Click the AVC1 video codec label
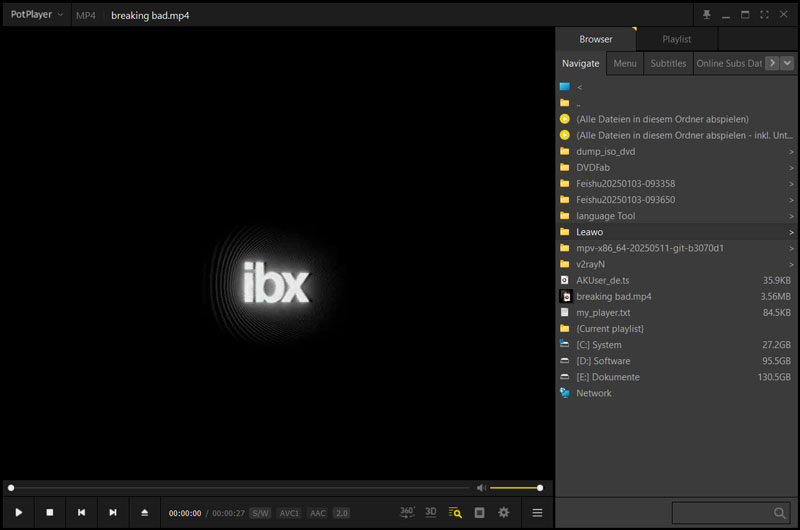 point(289,513)
